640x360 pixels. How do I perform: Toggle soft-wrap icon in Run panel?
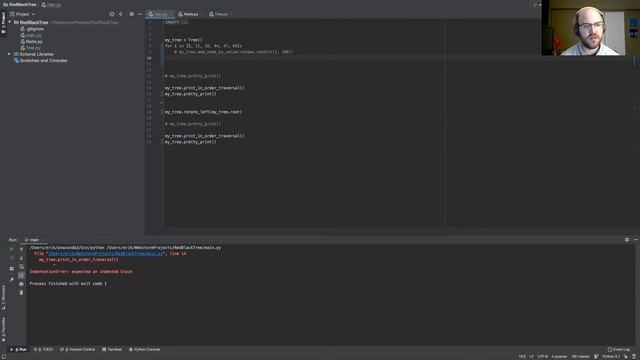click(x=21, y=267)
